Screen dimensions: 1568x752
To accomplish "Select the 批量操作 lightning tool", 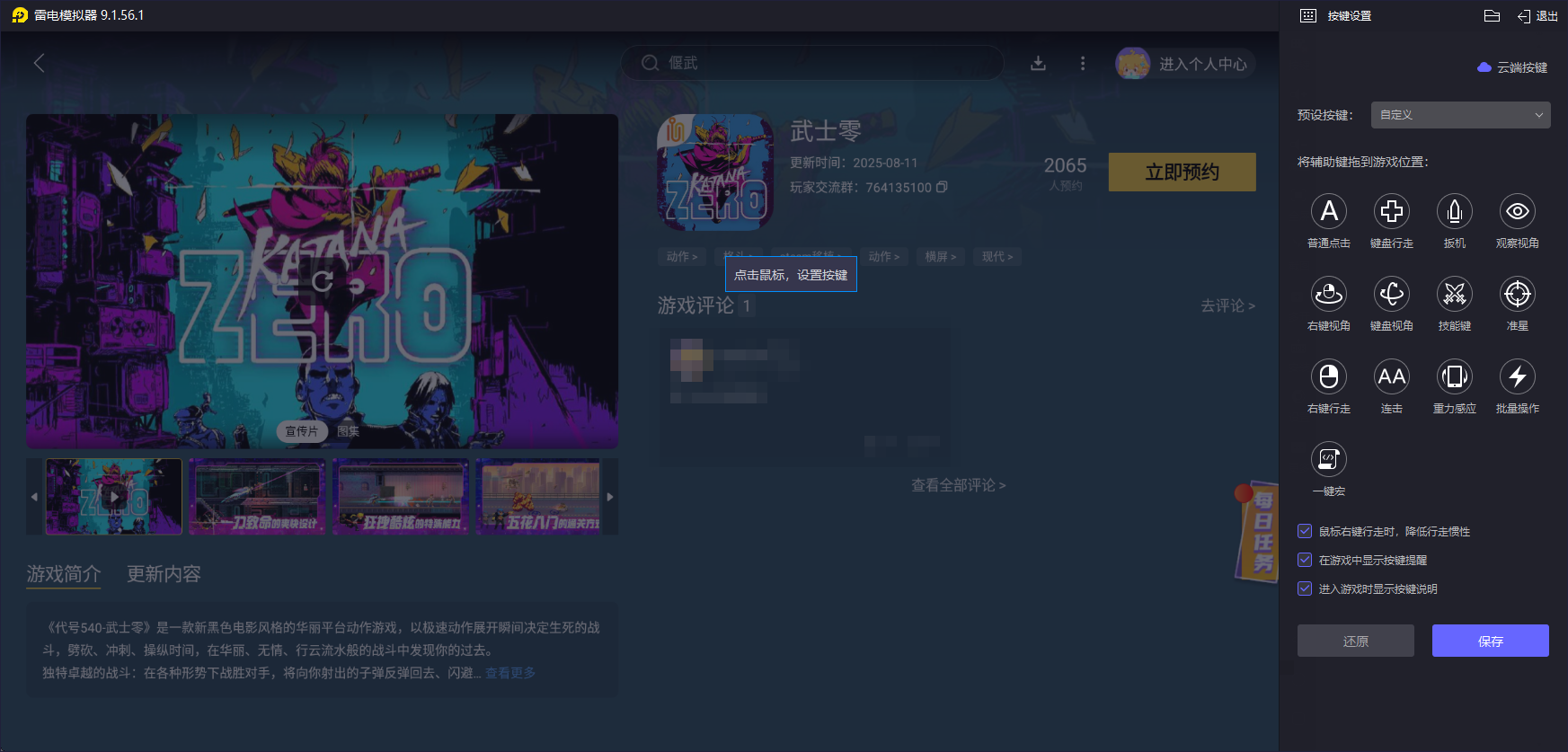I will click(x=1518, y=377).
